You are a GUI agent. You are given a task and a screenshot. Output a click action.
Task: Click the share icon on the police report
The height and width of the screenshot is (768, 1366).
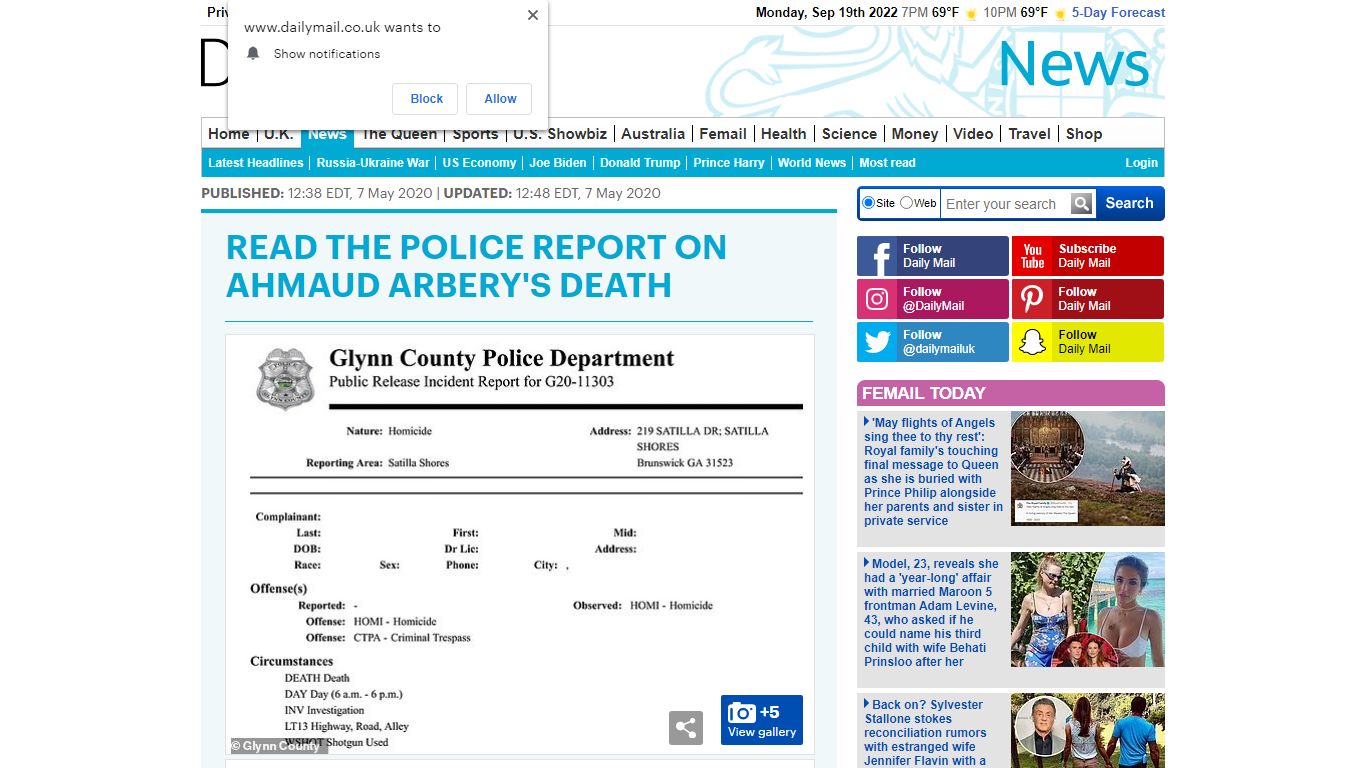click(686, 728)
